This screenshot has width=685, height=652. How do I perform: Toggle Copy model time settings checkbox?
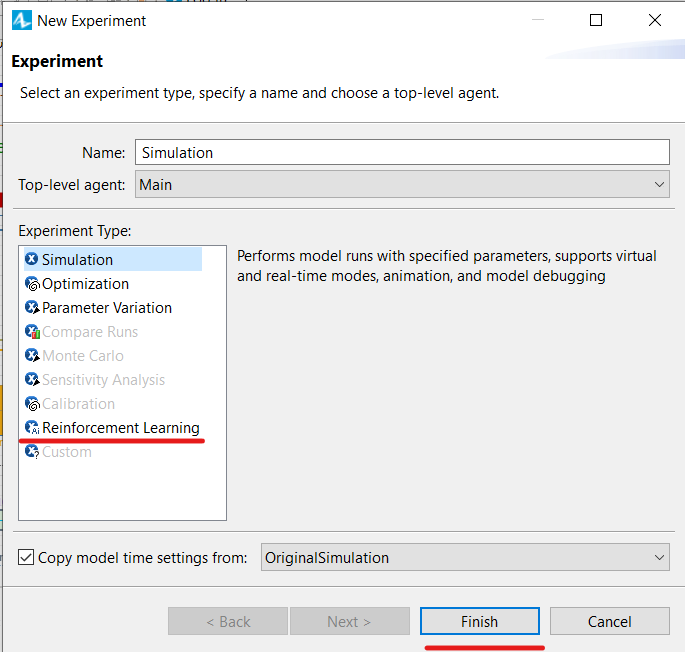click(x=26, y=558)
